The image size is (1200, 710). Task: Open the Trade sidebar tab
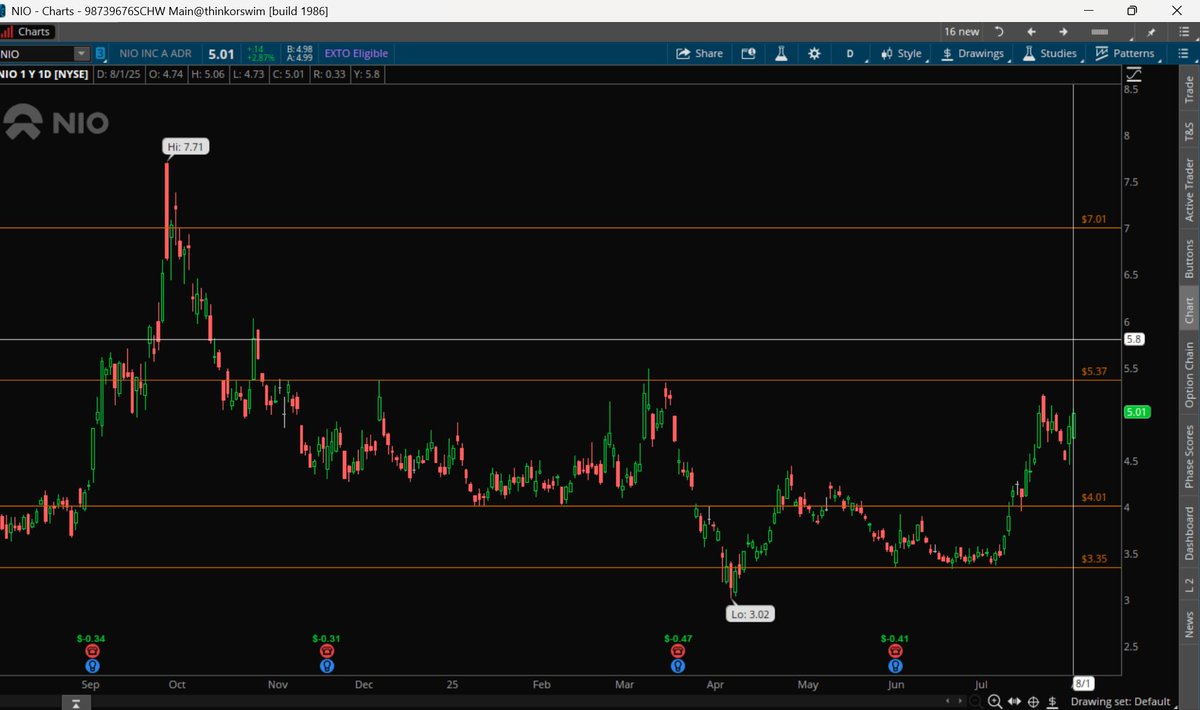pos(1189,90)
